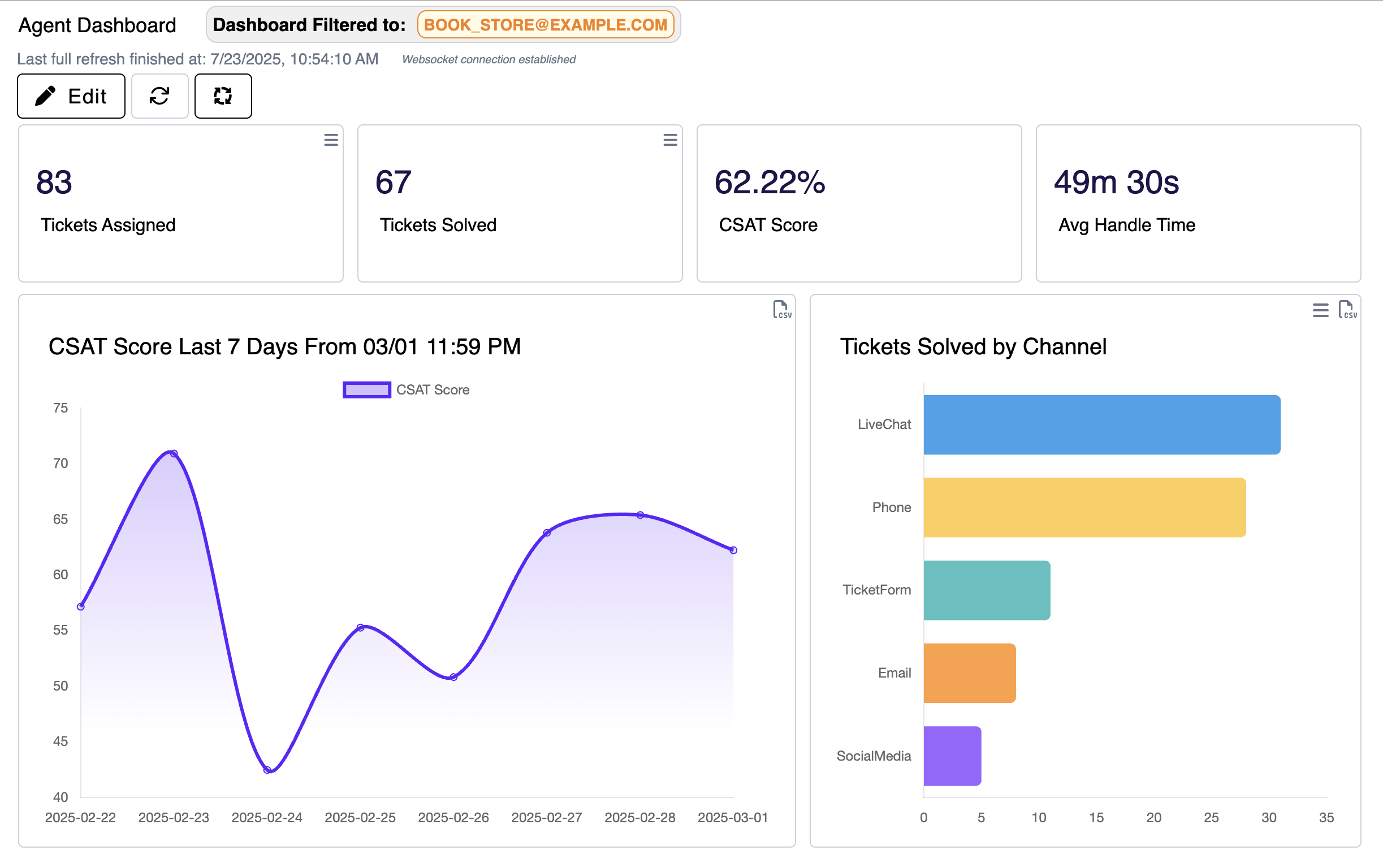Open the Tickets Assigned card menu
This screenshot has width=1383, height=868.
331,140
